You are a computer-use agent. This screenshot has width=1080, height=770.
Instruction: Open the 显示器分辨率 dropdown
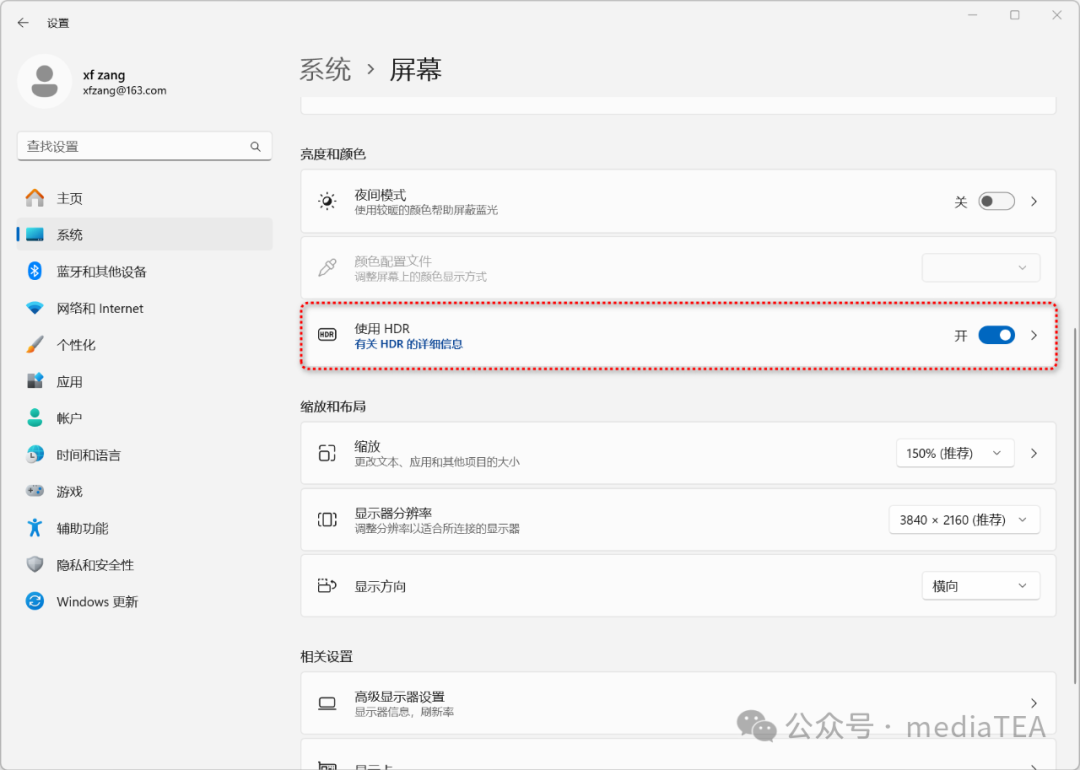click(963, 519)
